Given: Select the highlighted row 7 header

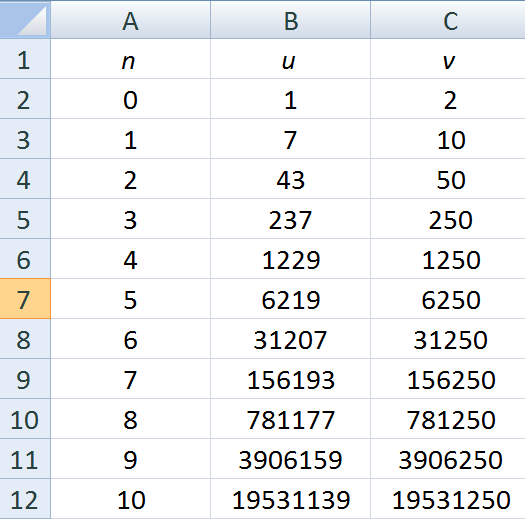Looking at the screenshot, I should click(25, 299).
